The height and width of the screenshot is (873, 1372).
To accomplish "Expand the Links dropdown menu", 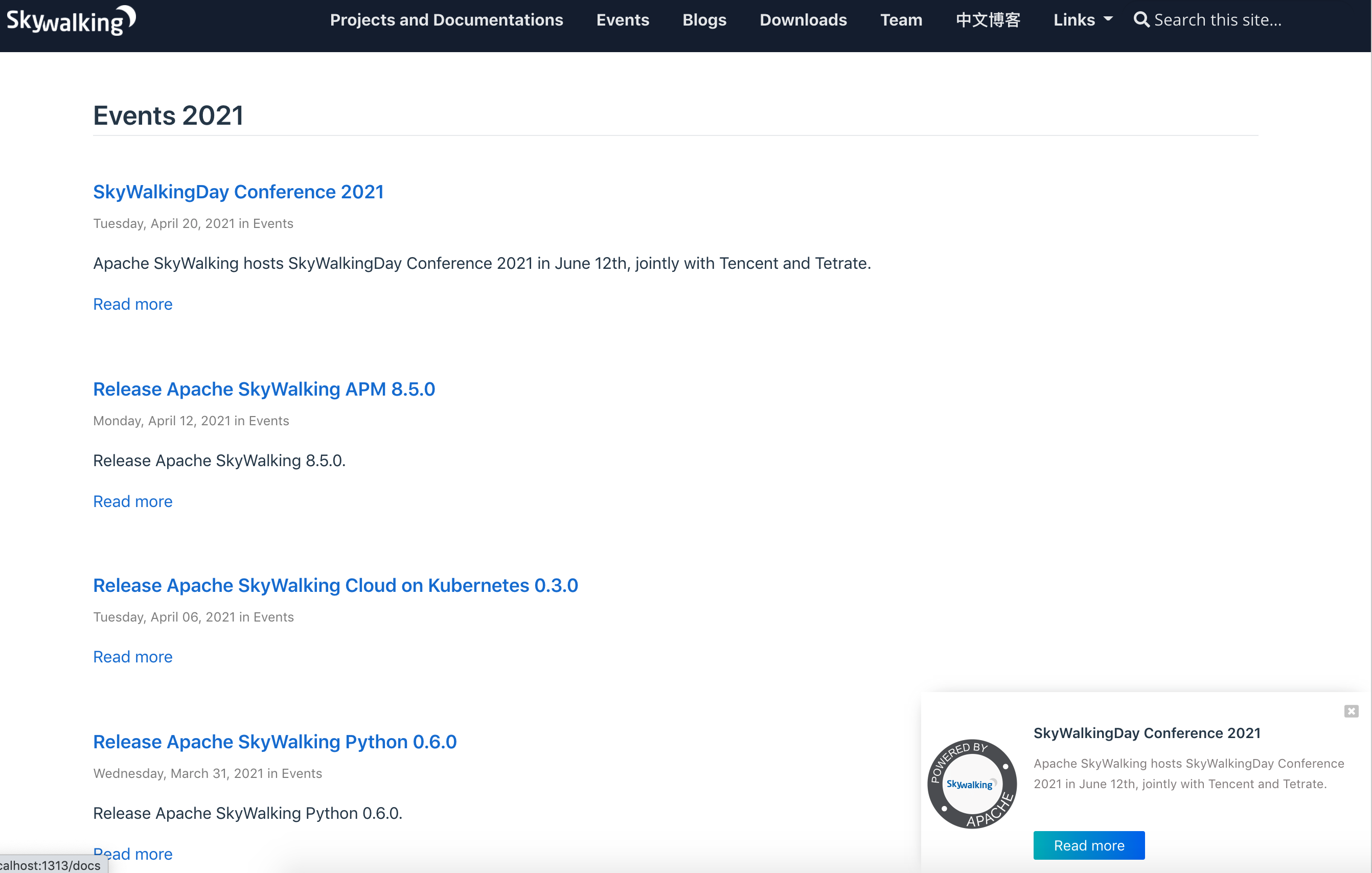I will coord(1074,20).
